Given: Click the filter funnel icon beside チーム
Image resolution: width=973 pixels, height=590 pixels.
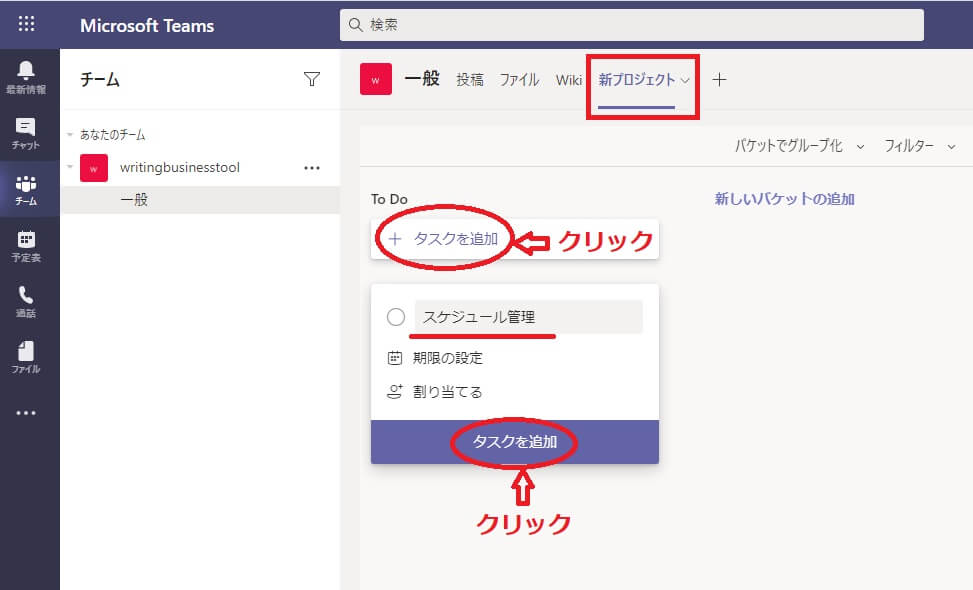Looking at the screenshot, I should tap(312, 80).
